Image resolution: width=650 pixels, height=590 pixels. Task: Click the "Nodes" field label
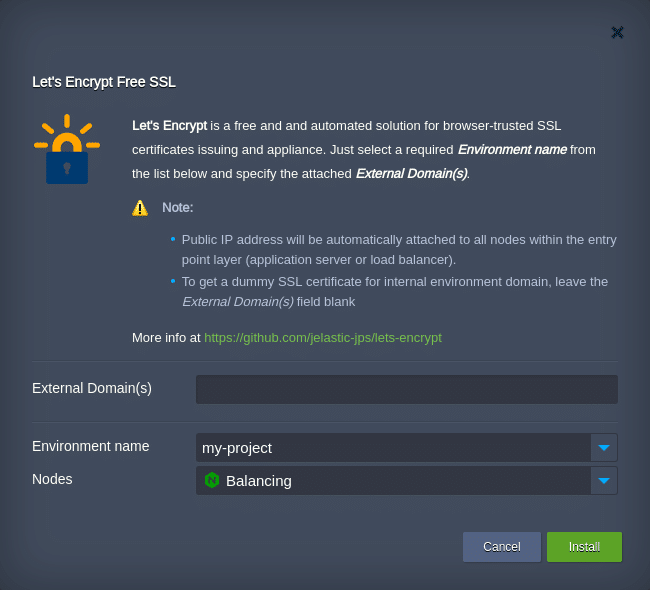52,479
